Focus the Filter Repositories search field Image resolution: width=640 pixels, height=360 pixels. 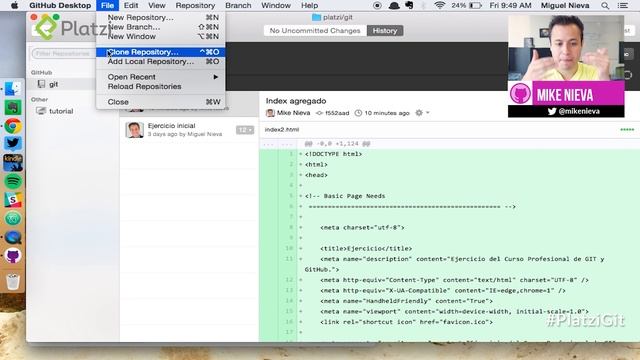(64, 53)
